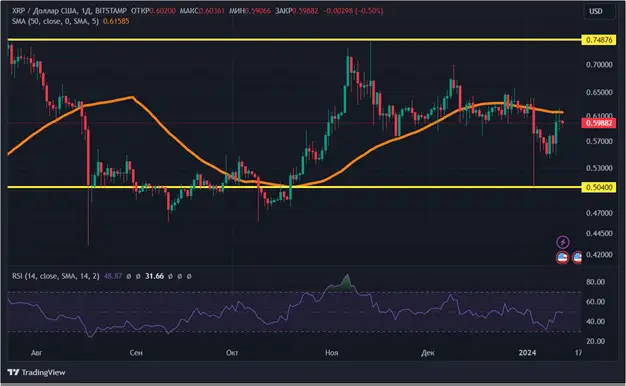Image resolution: width=626 pixels, height=386 pixels.
Task: Click the 0.65000 price axis label
Action: pos(599,92)
